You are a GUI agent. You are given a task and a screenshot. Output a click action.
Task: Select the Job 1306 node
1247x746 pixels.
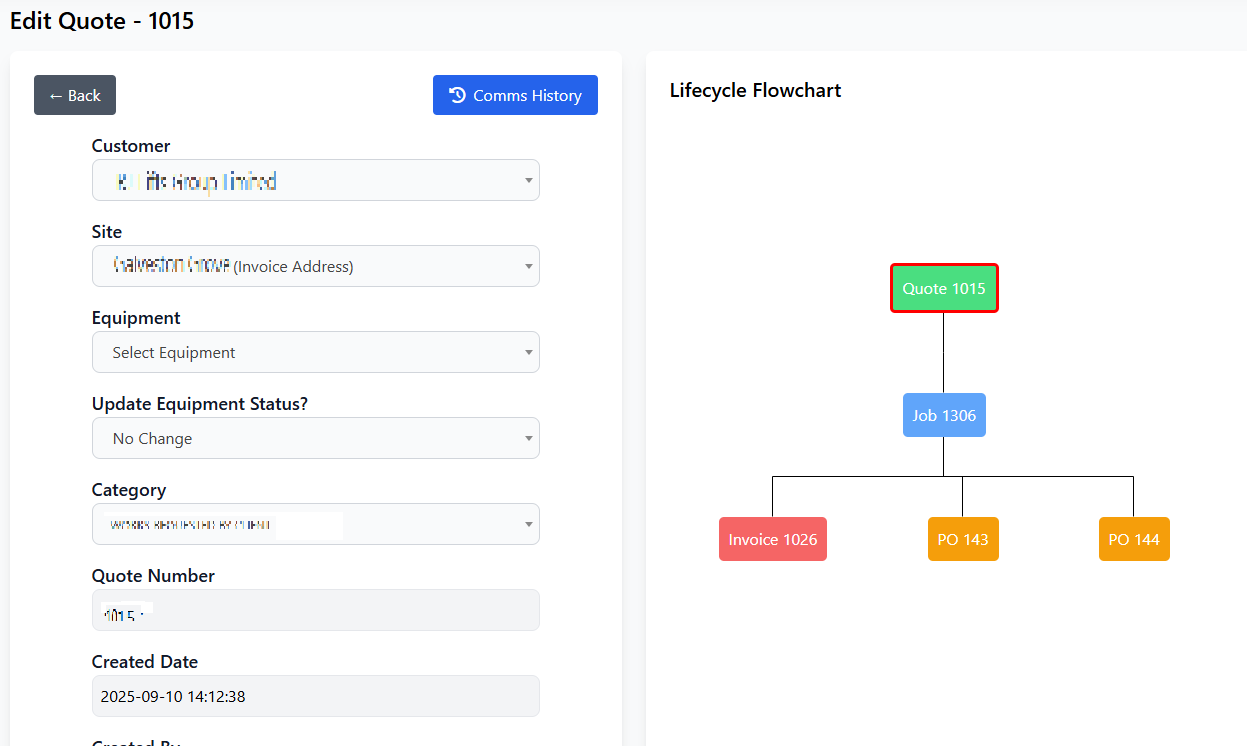(x=944, y=415)
